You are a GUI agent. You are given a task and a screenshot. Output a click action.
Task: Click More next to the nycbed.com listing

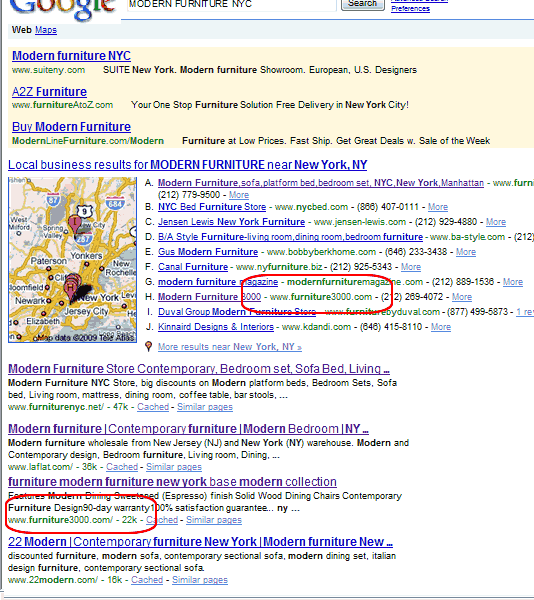pos(438,207)
